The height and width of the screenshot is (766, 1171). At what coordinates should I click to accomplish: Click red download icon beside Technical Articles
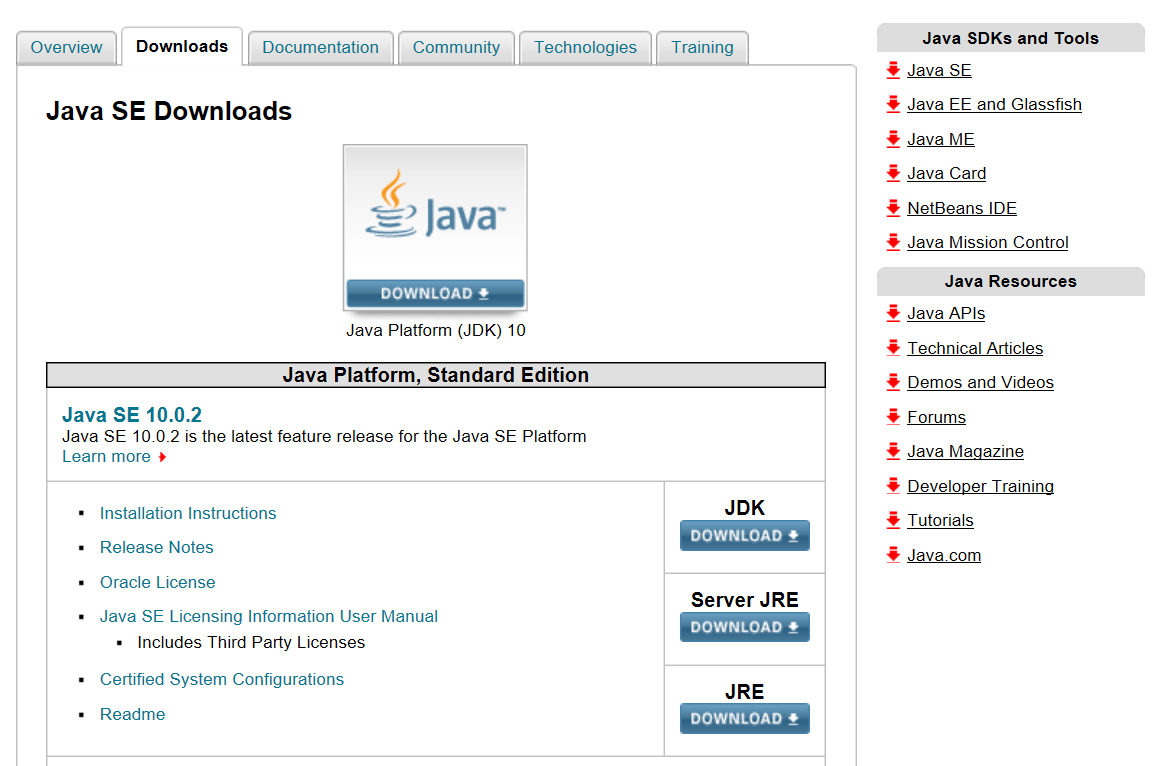point(893,348)
